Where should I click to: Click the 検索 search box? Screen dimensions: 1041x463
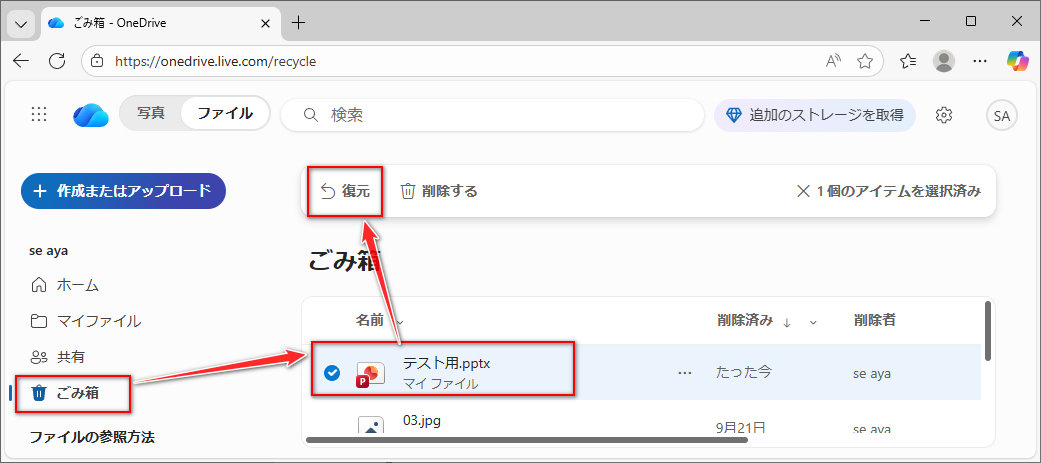pos(492,115)
